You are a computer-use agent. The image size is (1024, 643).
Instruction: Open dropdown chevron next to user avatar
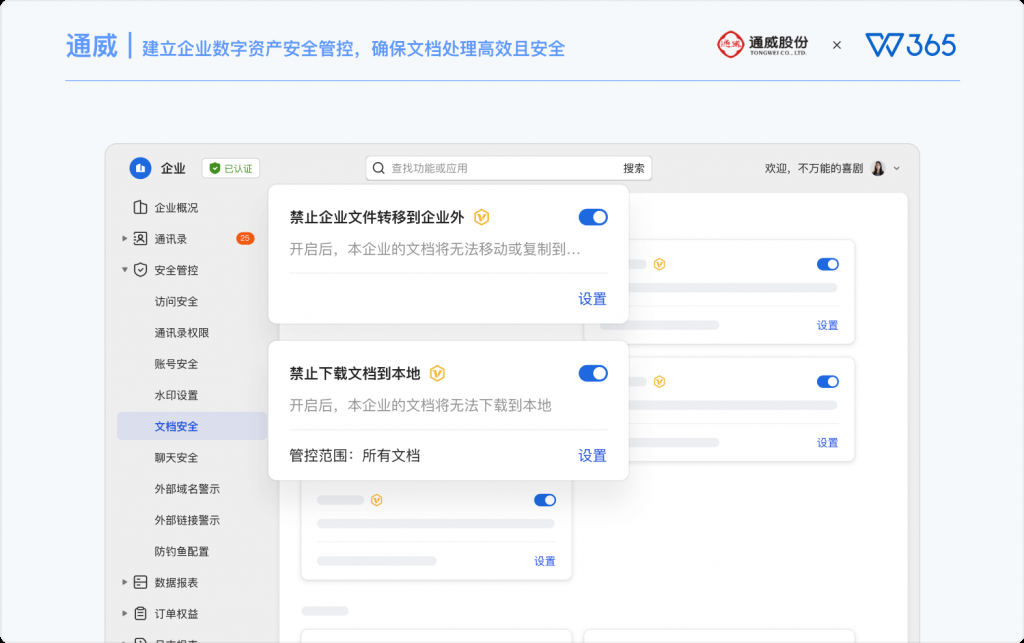pos(897,168)
